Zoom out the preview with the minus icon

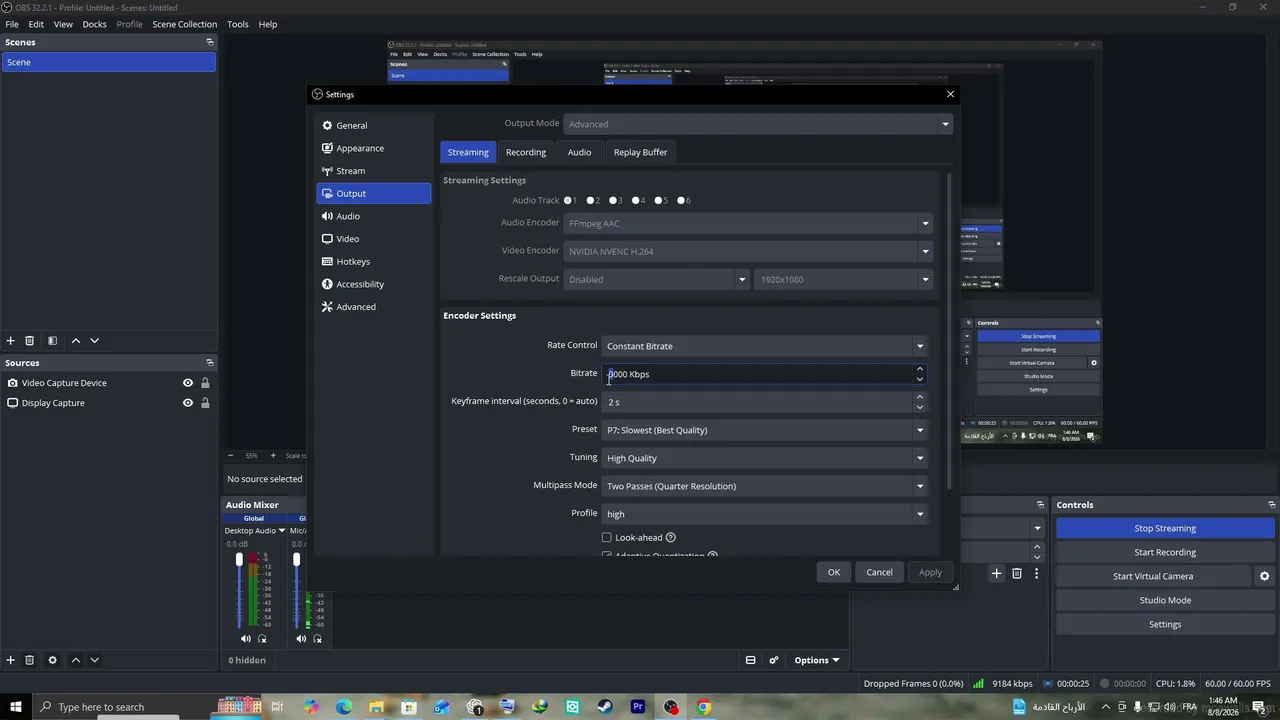[x=230, y=456]
